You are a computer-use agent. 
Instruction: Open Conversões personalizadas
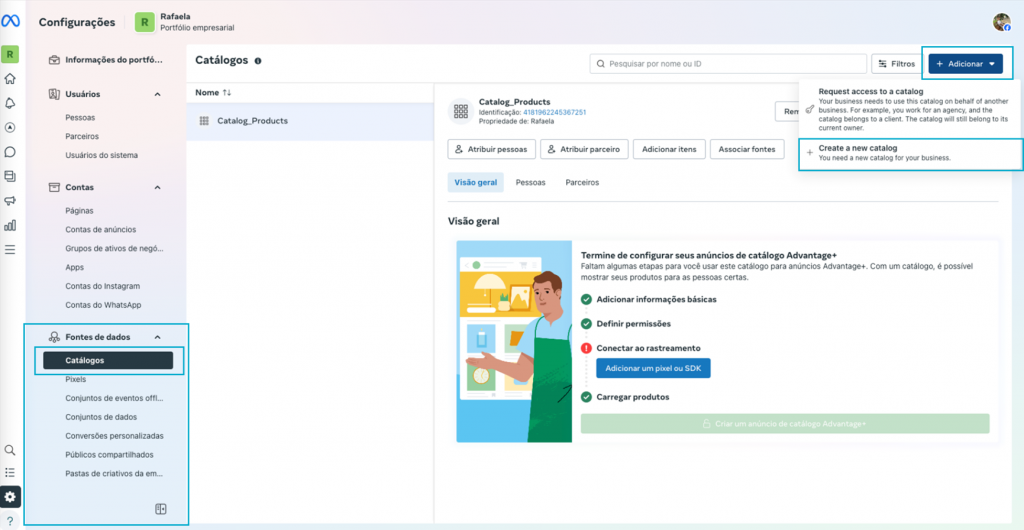click(114, 436)
